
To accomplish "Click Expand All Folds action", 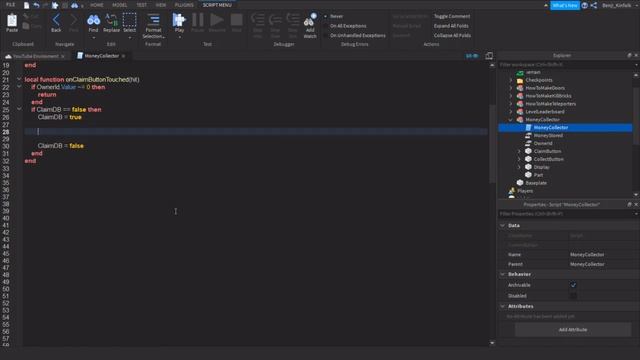I will [451, 26].
